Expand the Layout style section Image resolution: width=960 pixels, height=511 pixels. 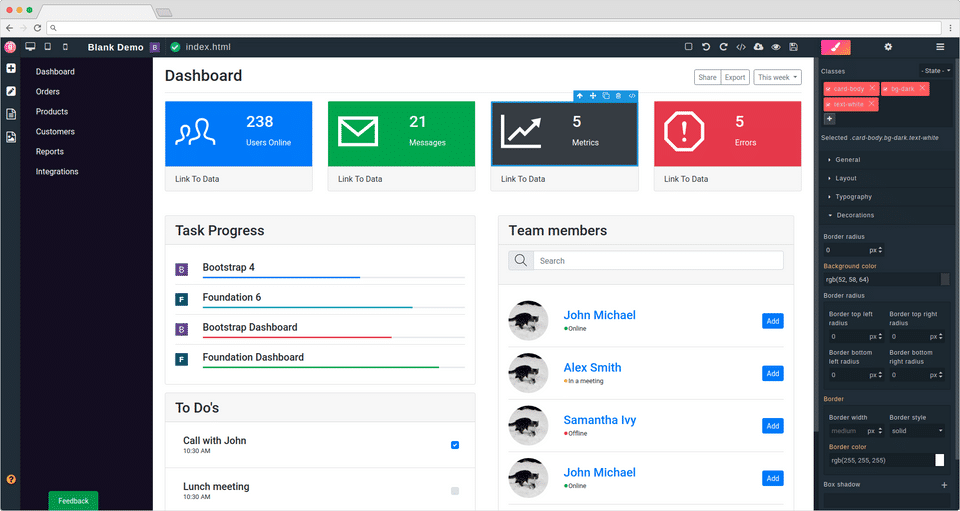coord(887,178)
